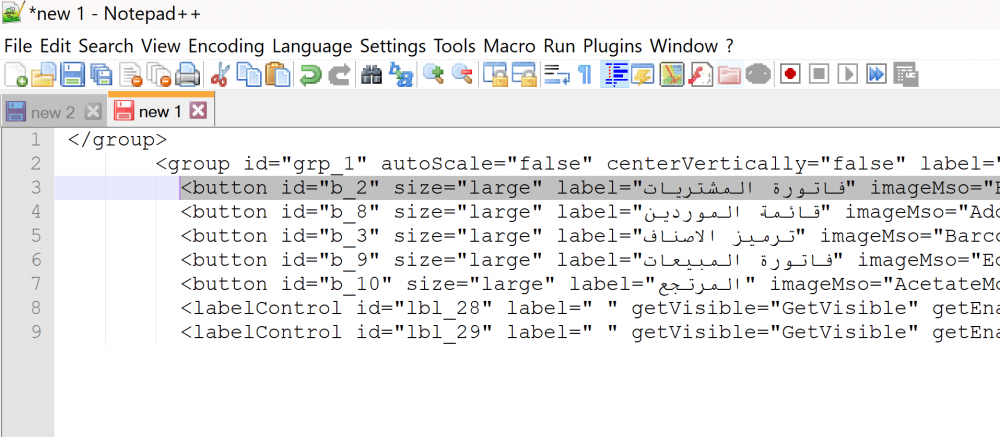Play the recorded macro

[x=848, y=74]
